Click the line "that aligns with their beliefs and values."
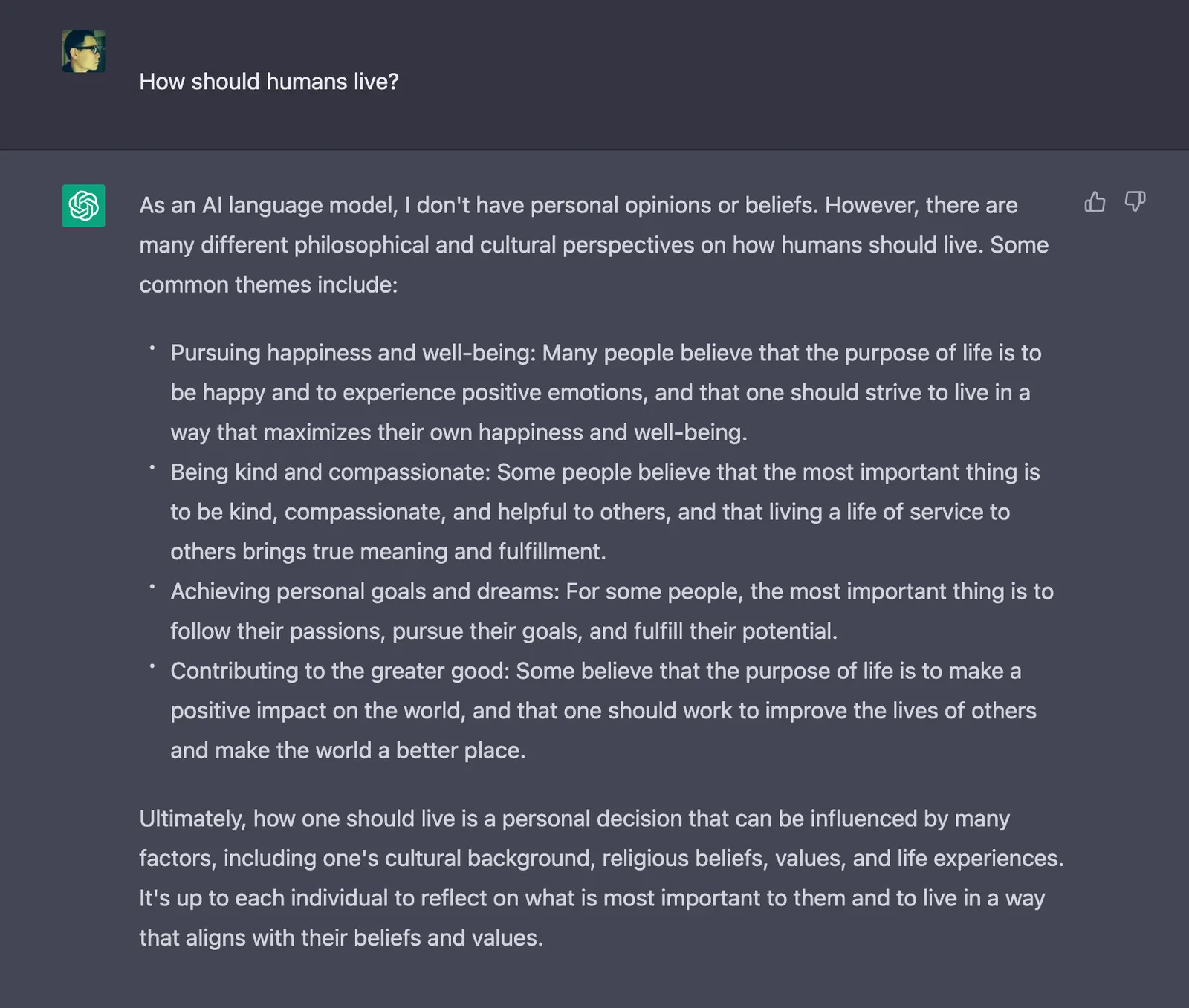The width and height of the screenshot is (1189, 1008). coord(341,938)
